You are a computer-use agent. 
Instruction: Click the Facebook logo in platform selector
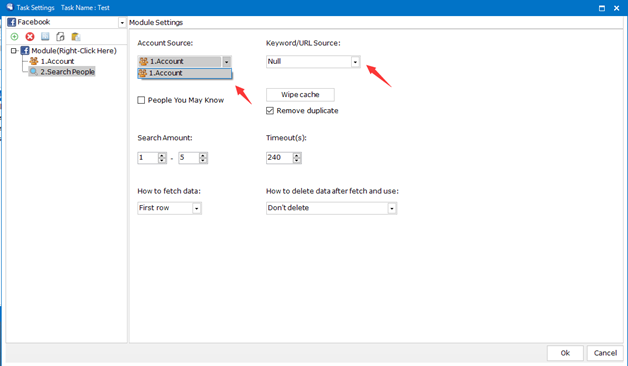[x=12, y=22]
